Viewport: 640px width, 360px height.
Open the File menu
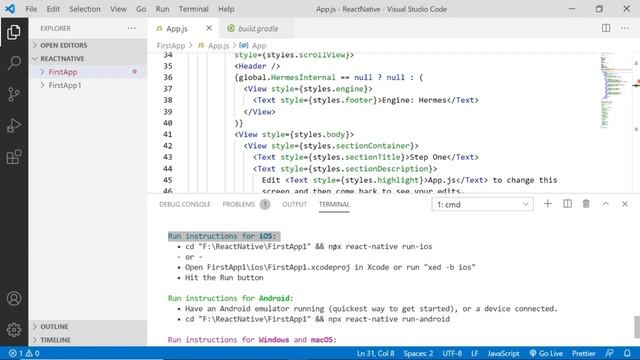pyautogui.click(x=31, y=9)
